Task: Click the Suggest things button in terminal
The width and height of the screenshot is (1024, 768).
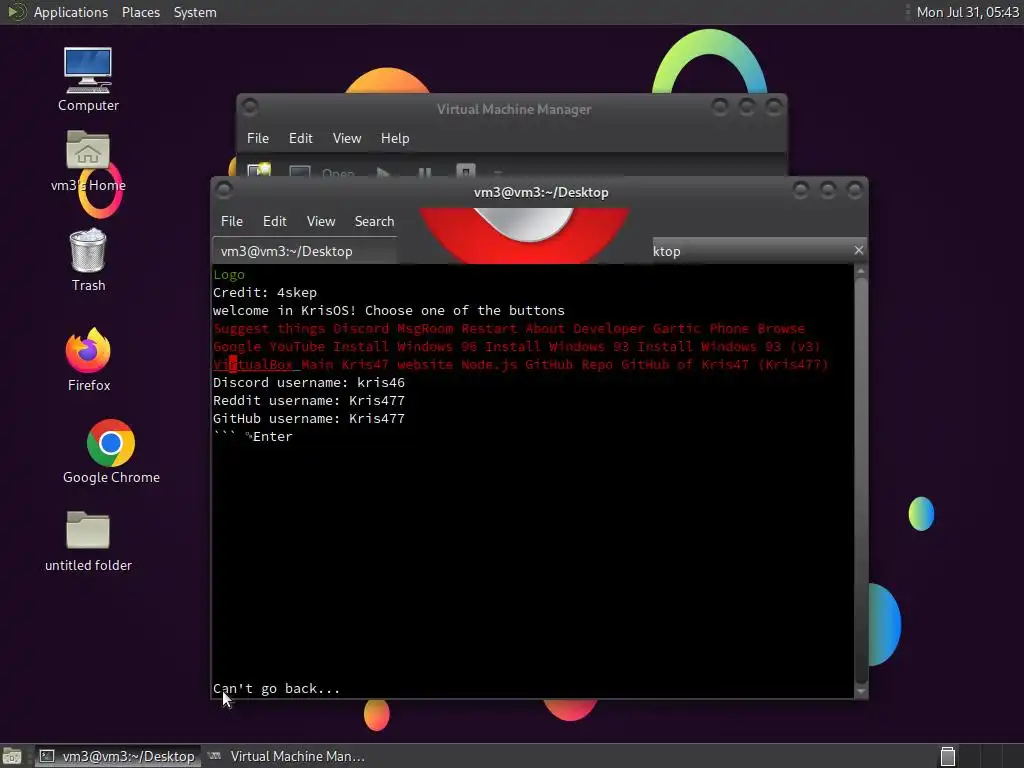Action: tap(268, 328)
